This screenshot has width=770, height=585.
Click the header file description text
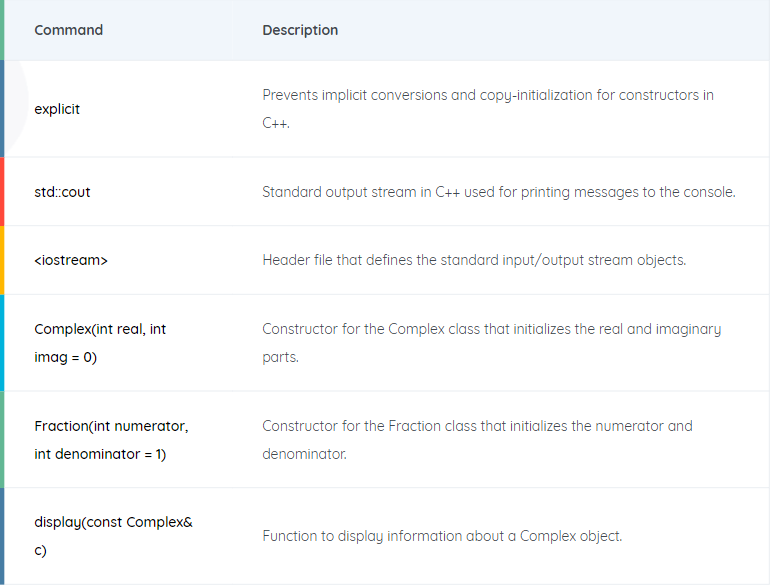pos(474,260)
